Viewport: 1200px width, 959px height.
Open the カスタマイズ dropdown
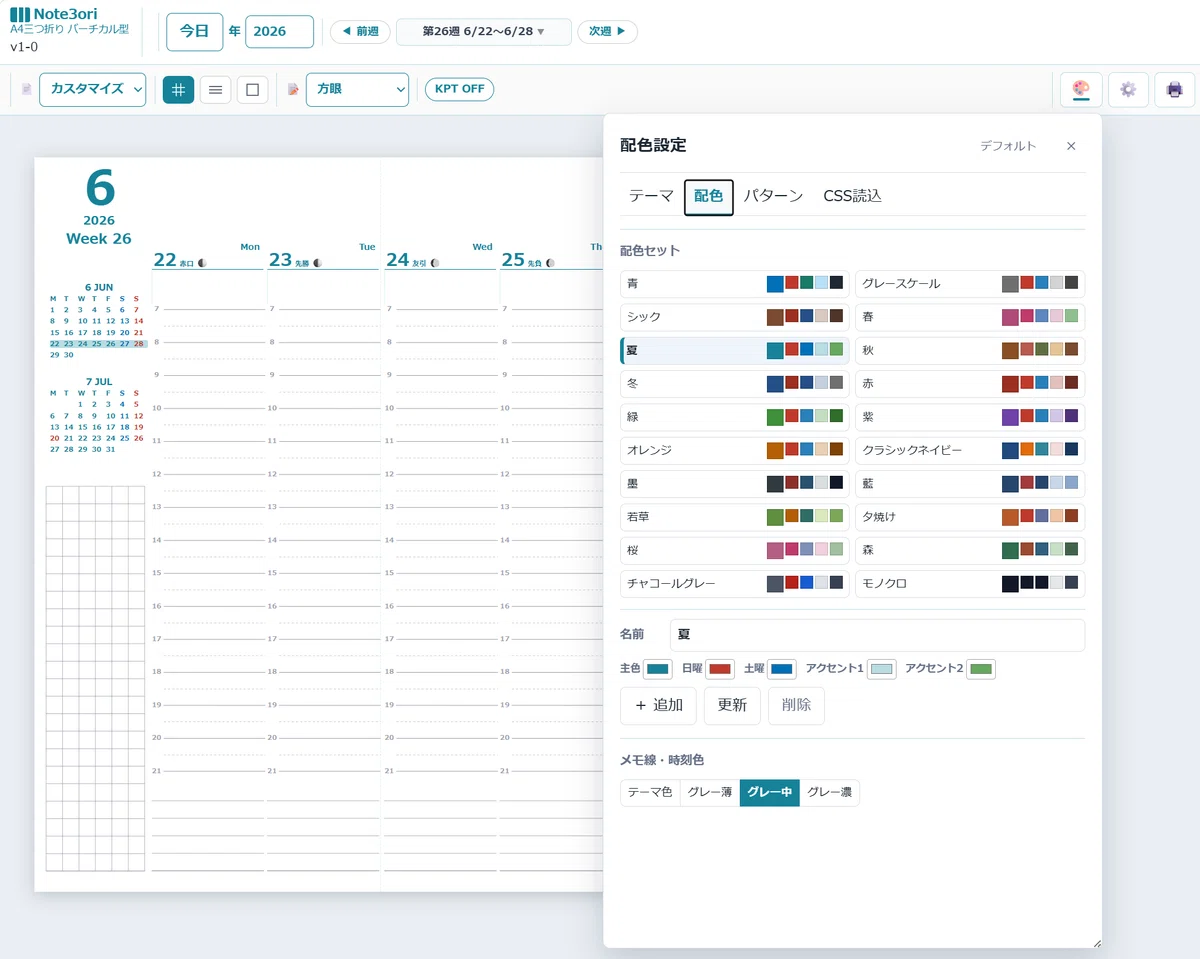click(x=93, y=89)
